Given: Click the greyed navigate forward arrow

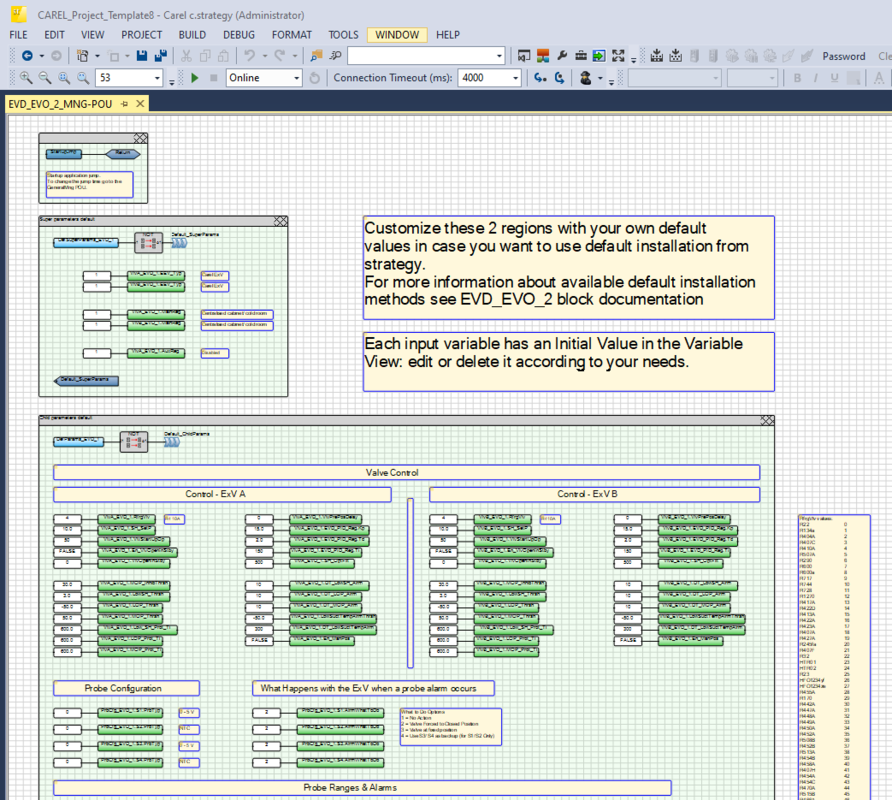Looking at the screenshot, I should point(56,56).
